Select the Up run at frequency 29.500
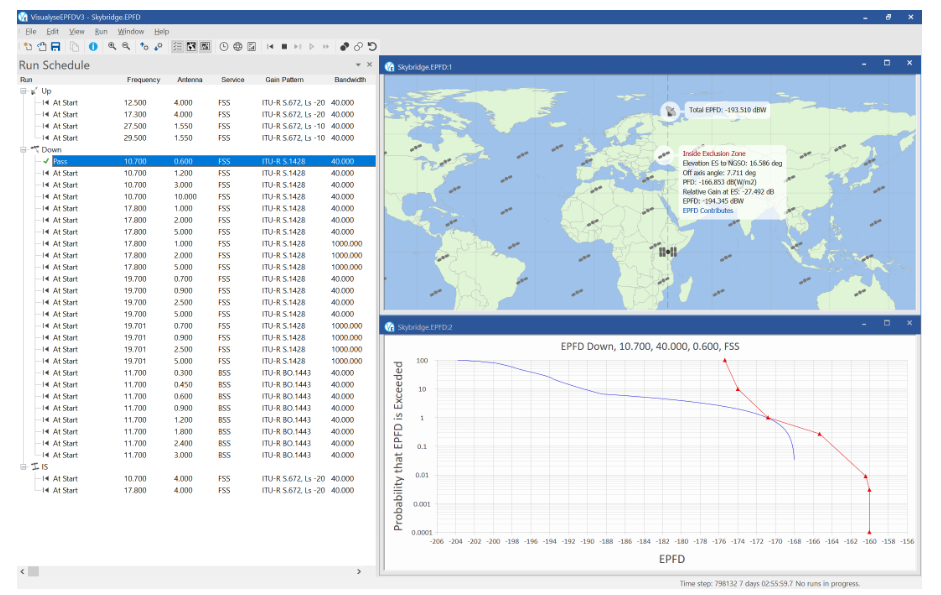Image resolution: width=941 pixels, height=595 pixels. point(205,138)
